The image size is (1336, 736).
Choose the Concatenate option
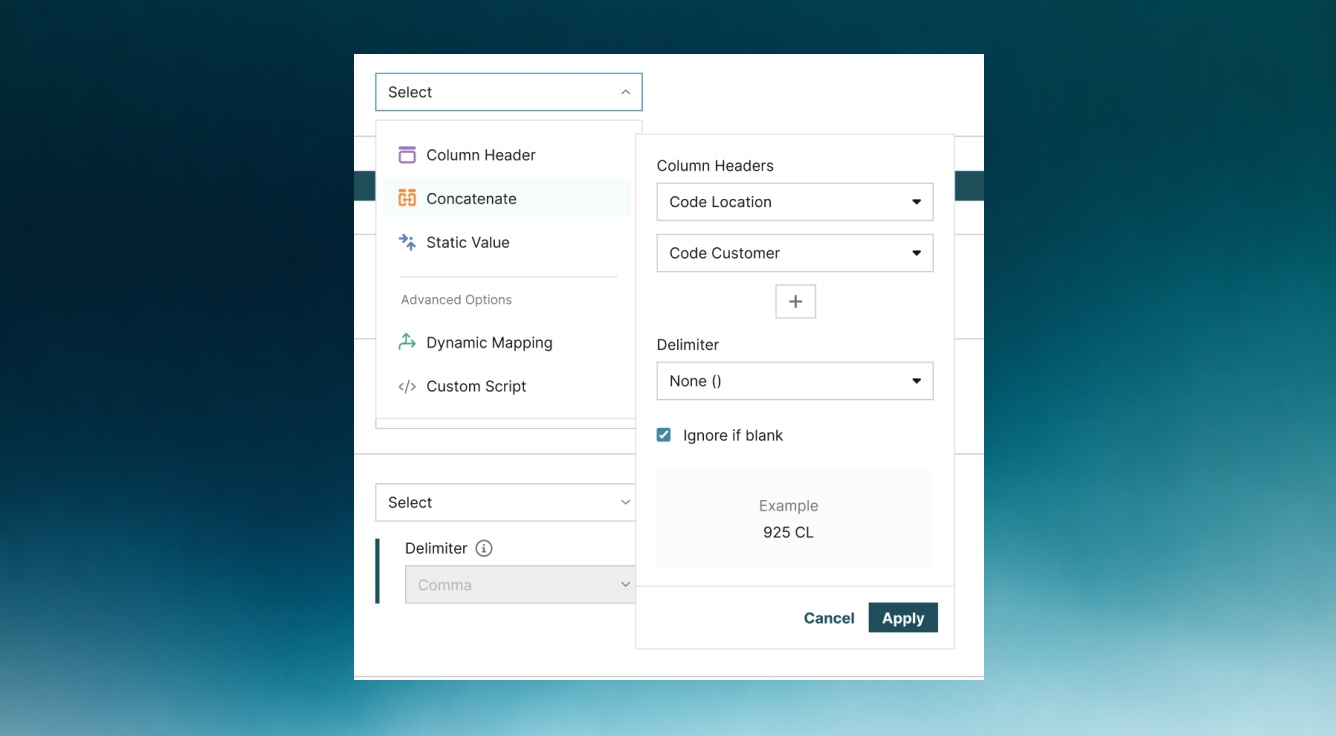[x=507, y=198]
